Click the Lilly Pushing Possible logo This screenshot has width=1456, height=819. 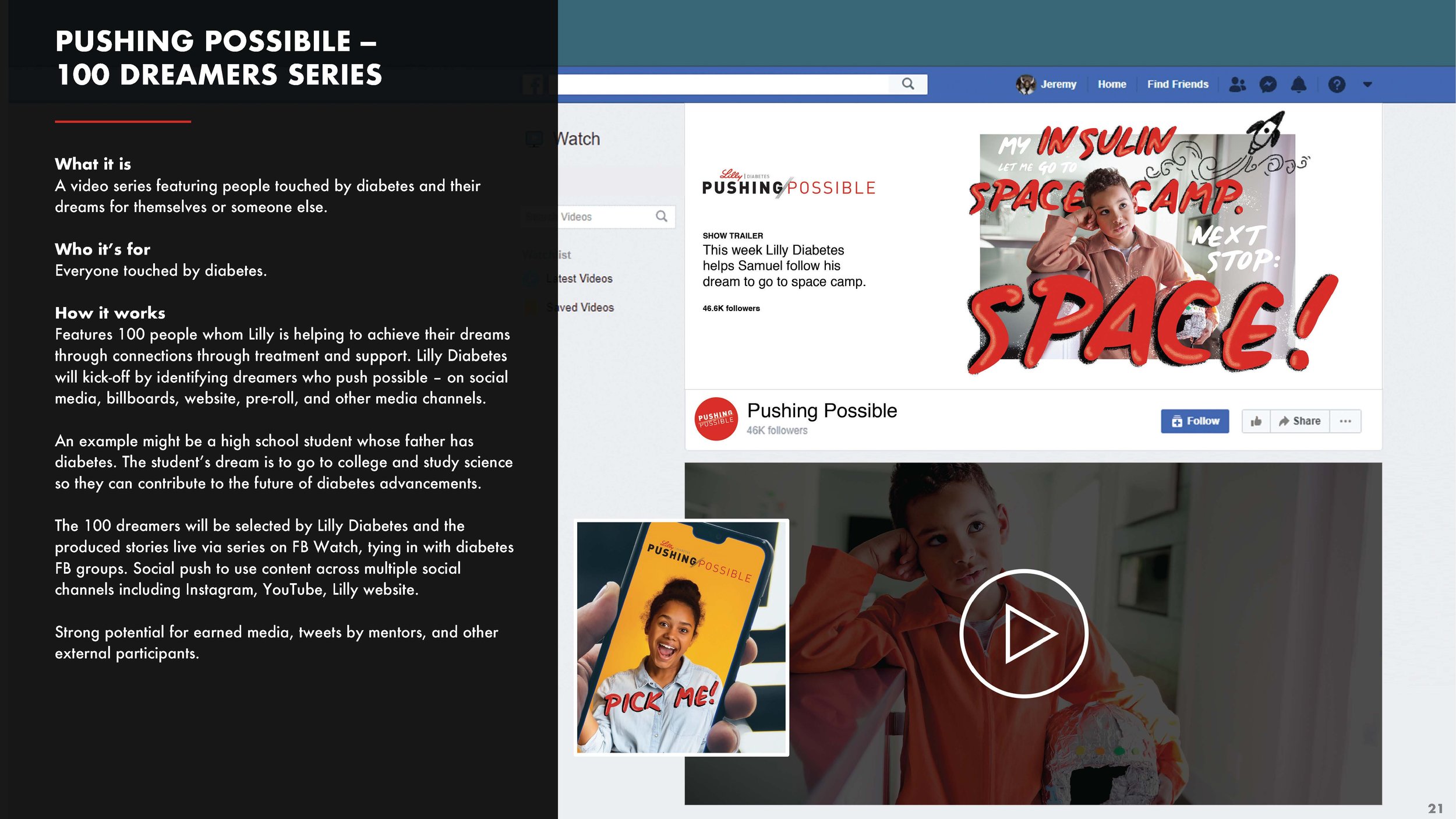point(789,183)
